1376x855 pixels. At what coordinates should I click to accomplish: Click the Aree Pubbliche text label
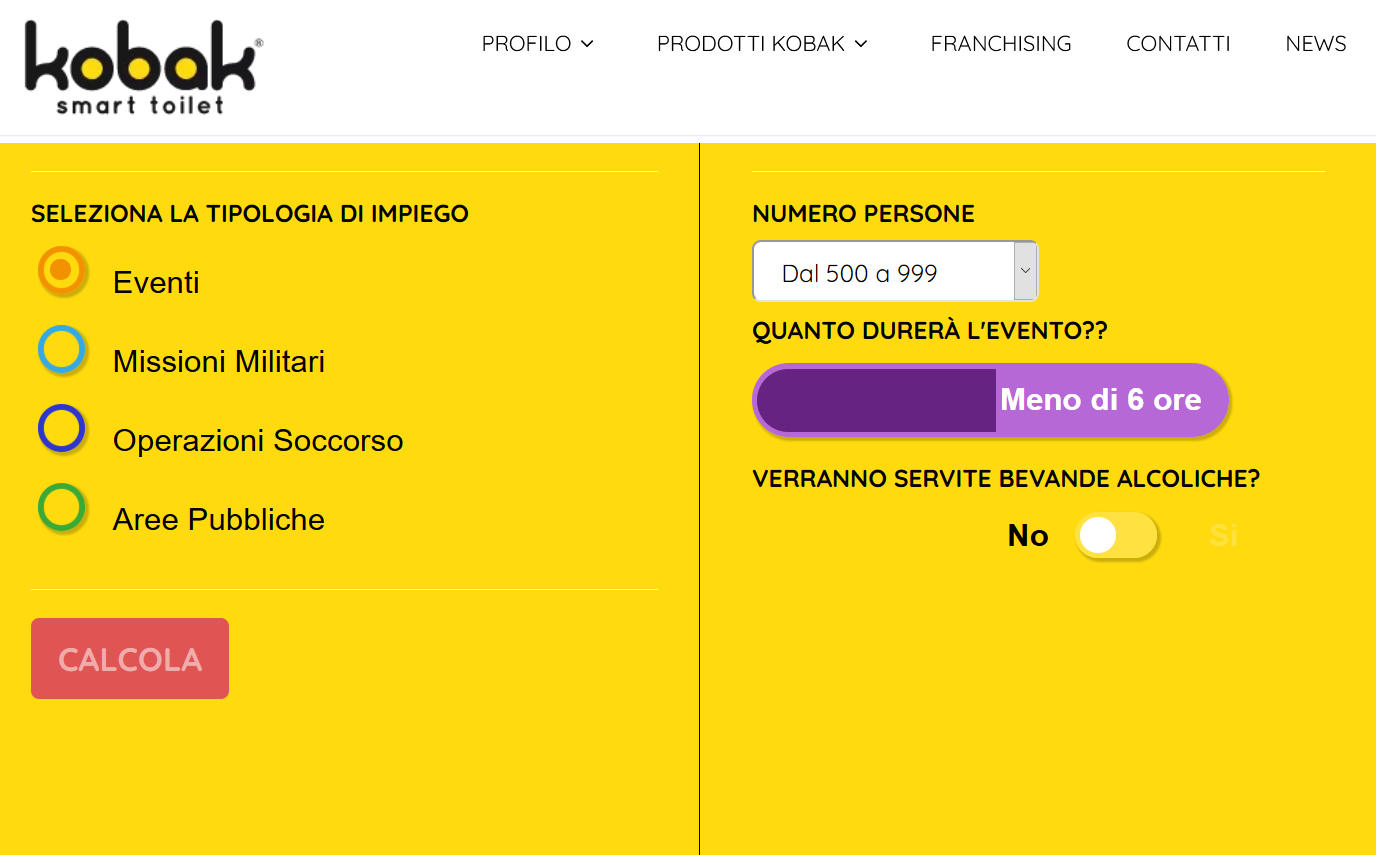click(x=219, y=520)
